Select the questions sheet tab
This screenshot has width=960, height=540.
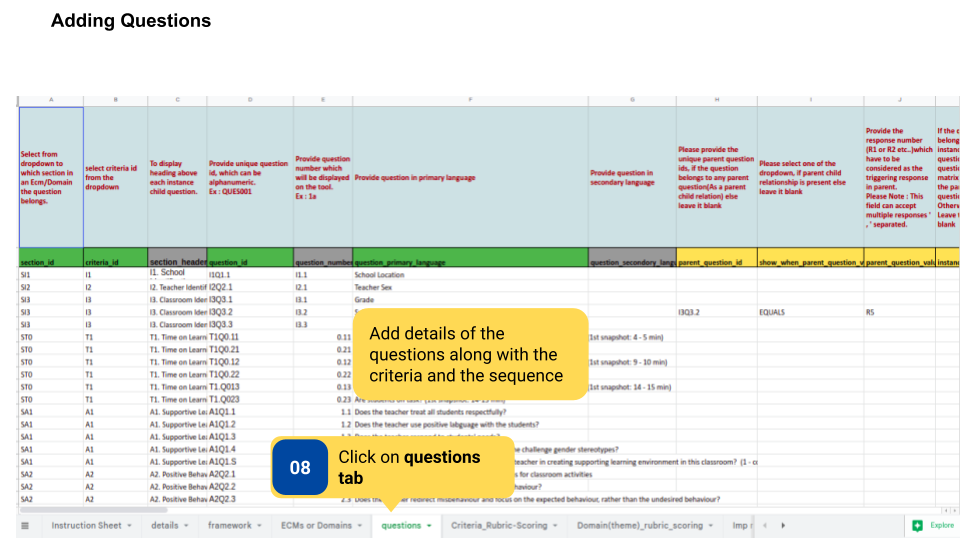click(x=401, y=525)
